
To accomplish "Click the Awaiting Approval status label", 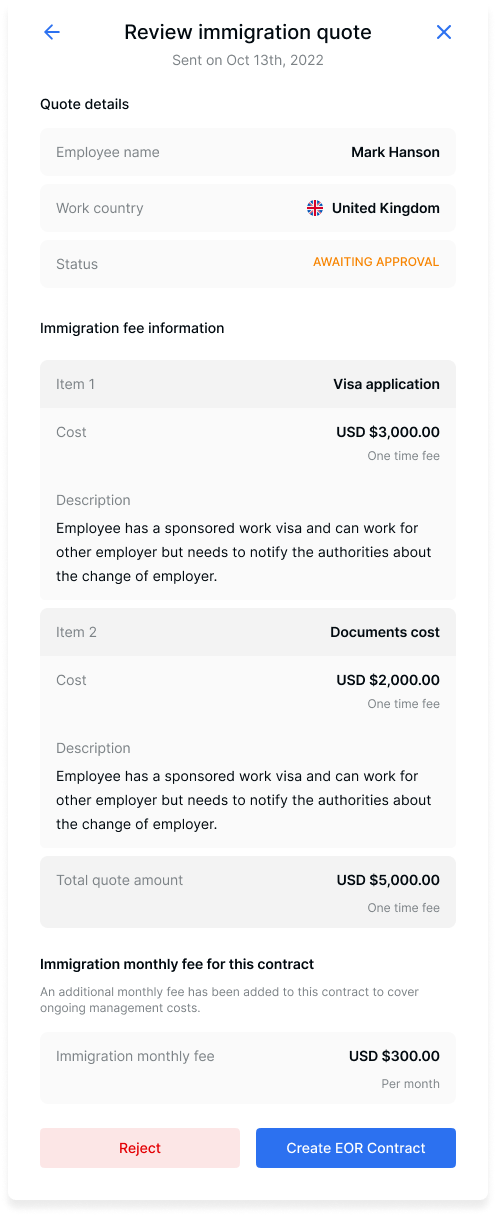I will coord(376,262).
